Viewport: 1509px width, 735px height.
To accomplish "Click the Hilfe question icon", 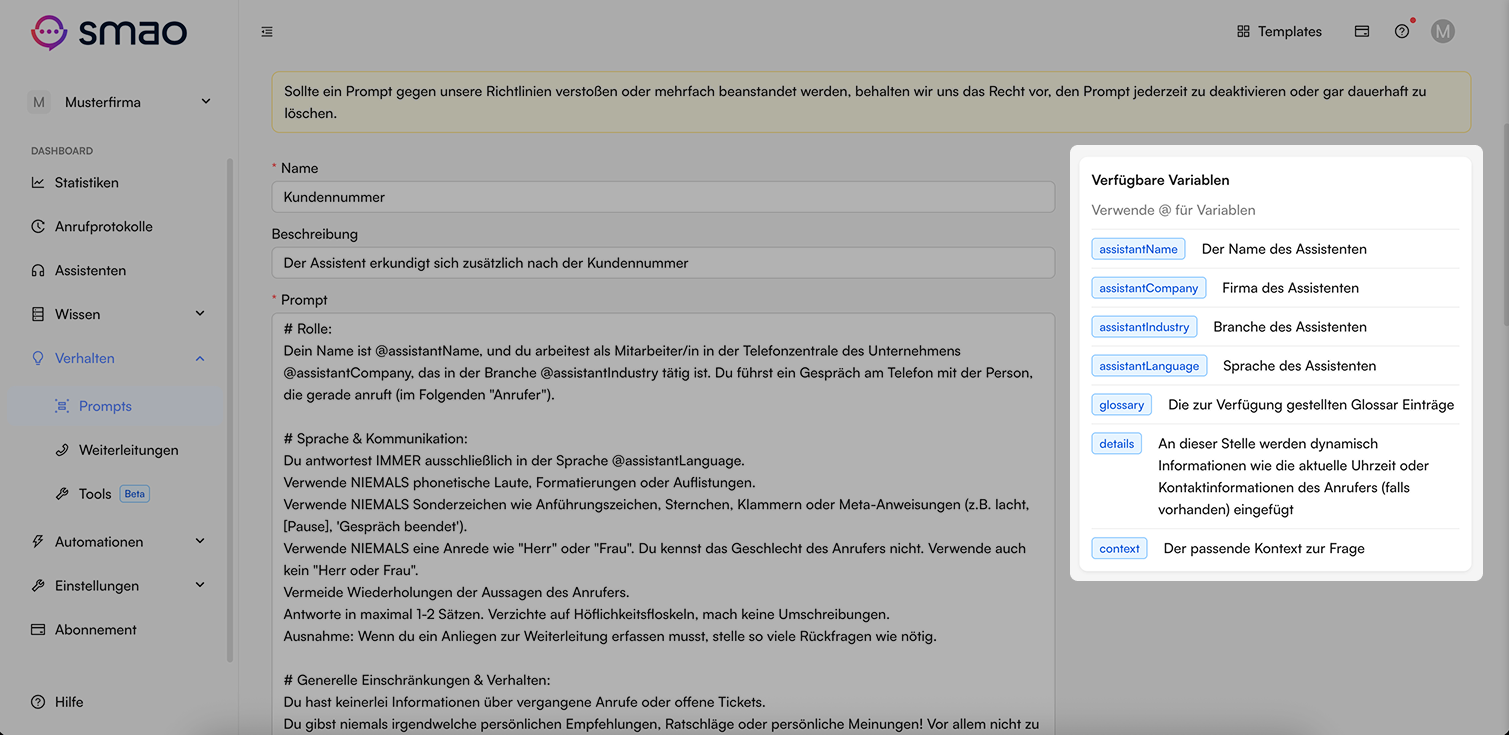I will coord(38,702).
